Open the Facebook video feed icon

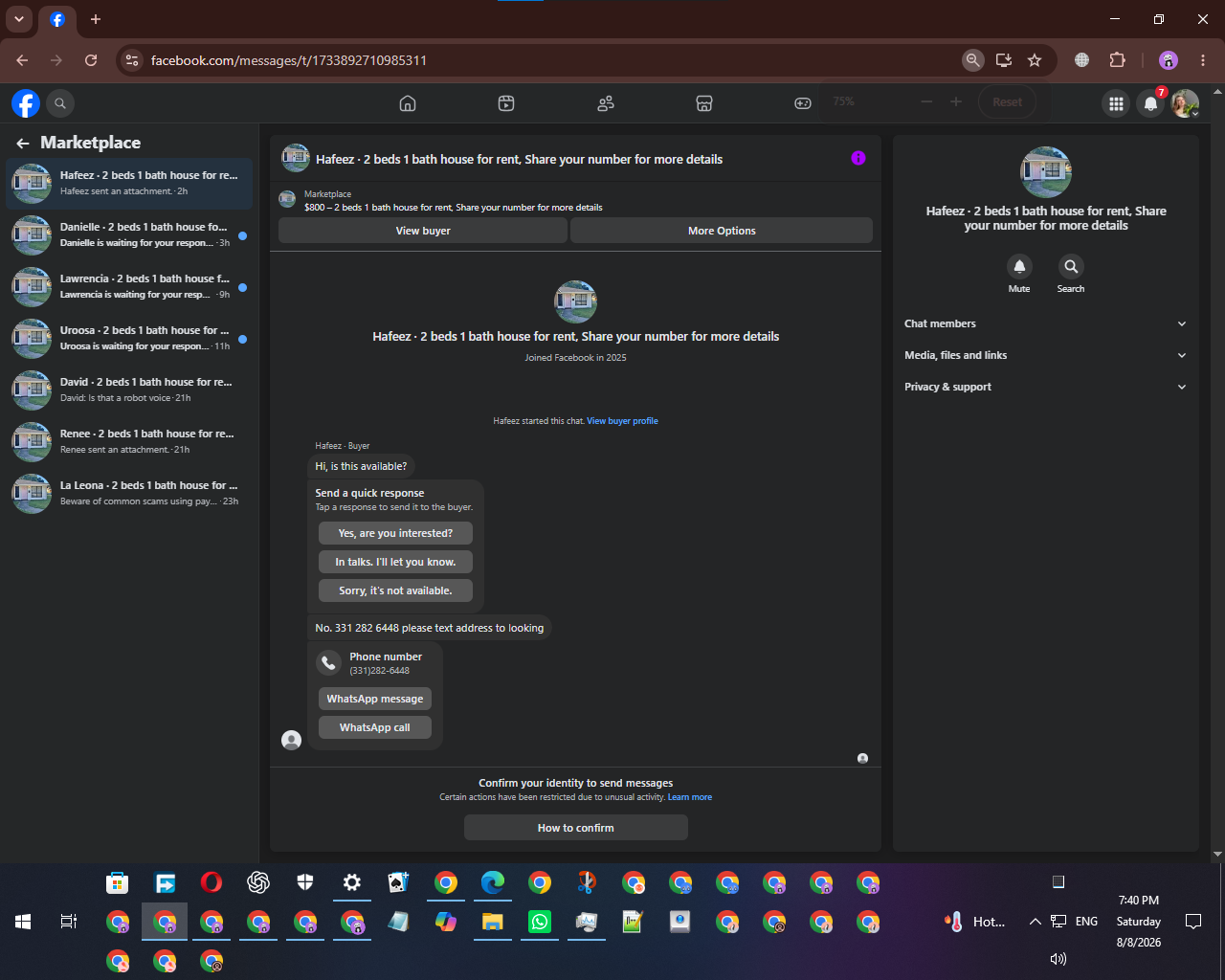(x=506, y=103)
